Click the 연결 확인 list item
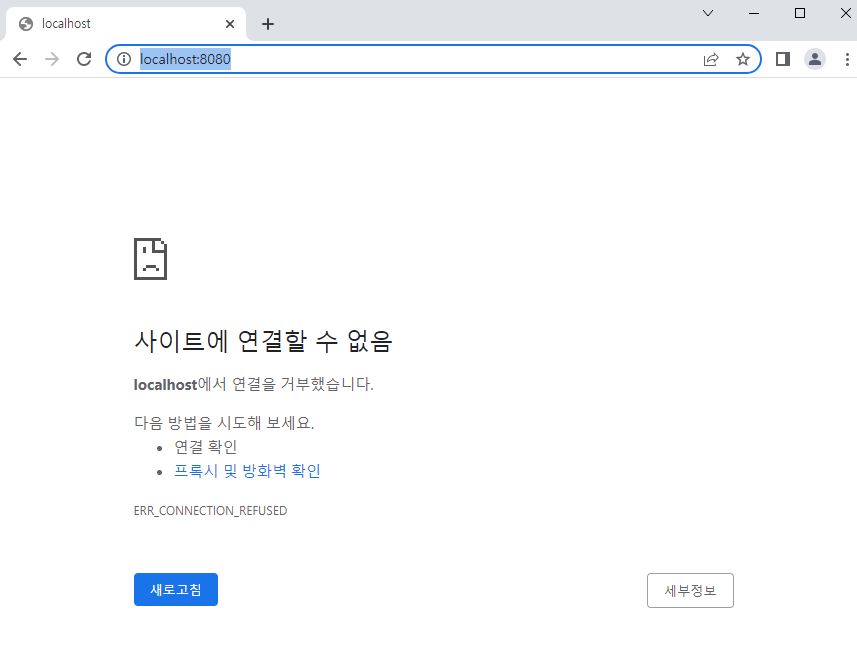Viewport: 857px width, 662px height. [206, 447]
